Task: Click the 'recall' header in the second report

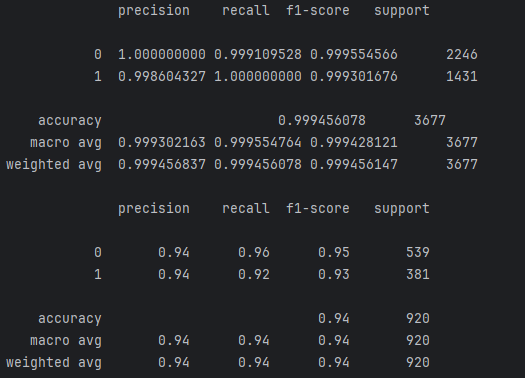Action: tap(246, 208)
